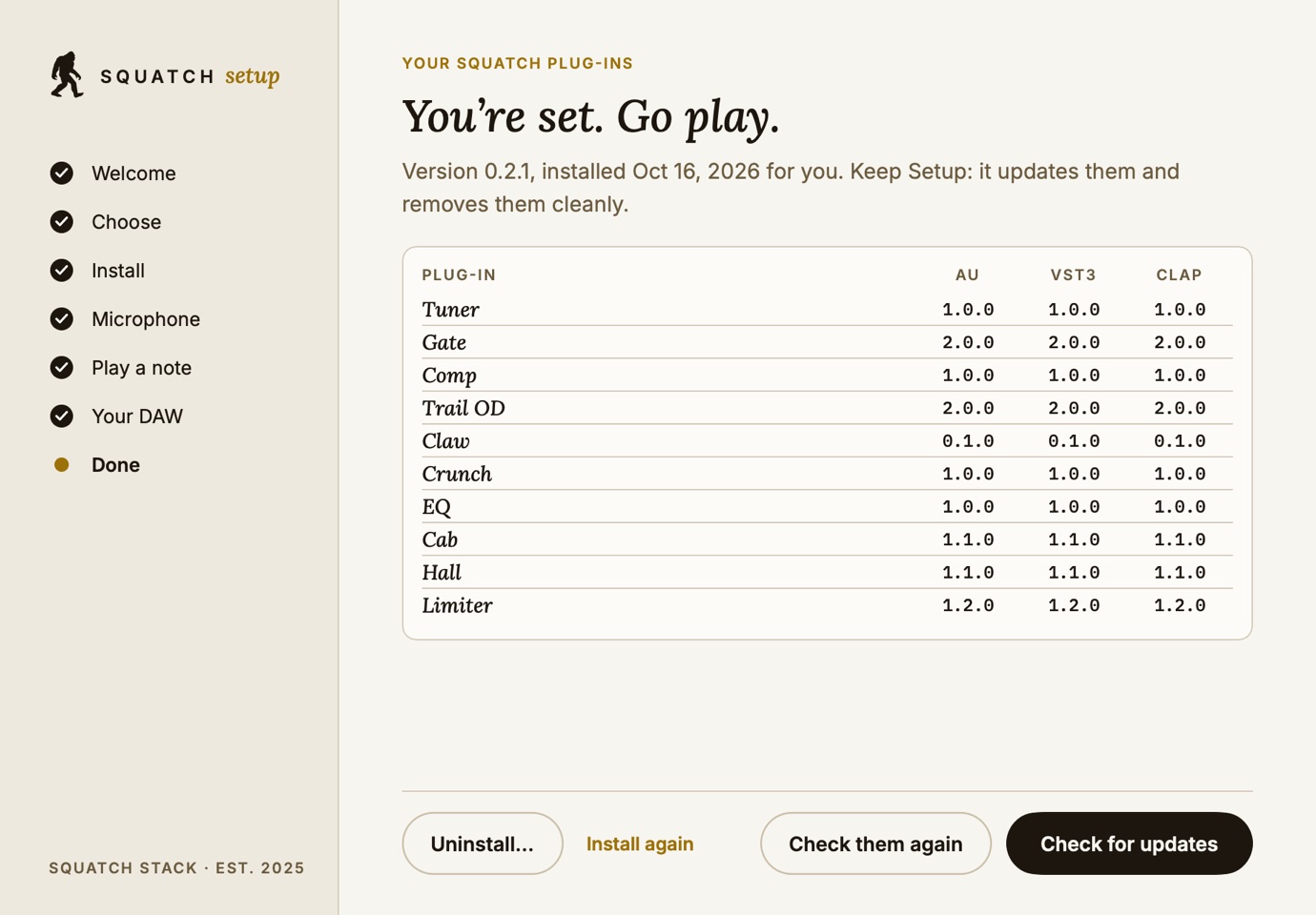Select the Comp plug-in name
The image size is (1316, 915).
pyautogui.click(x=449, y=376)
